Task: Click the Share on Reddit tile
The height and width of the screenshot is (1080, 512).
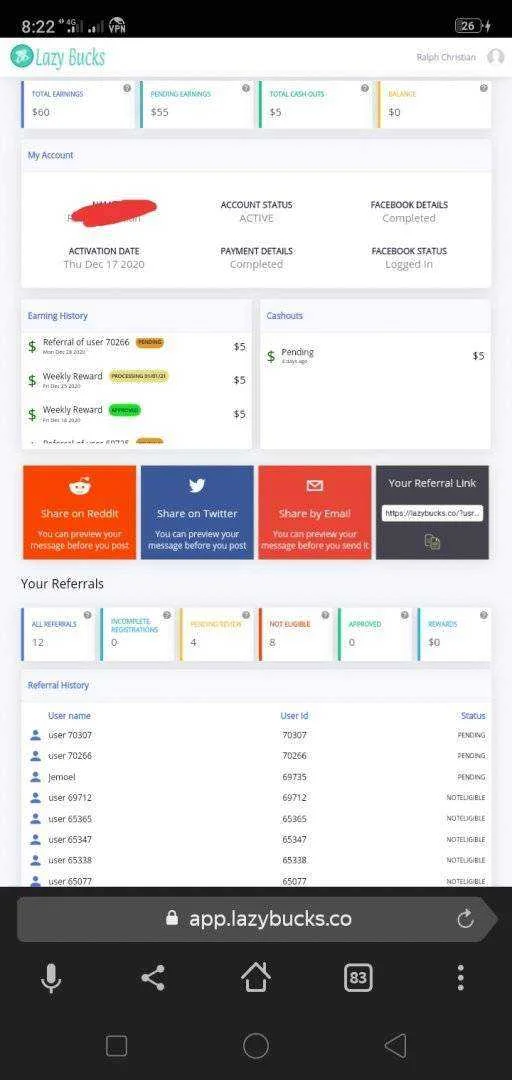Action: click(79, 512)
